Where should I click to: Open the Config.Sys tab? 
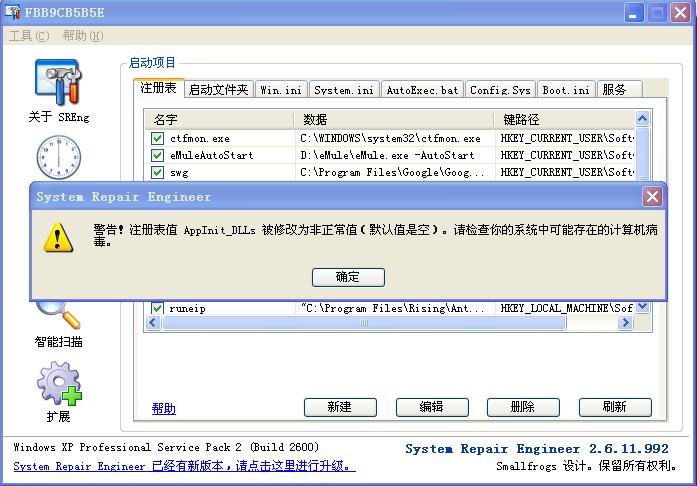point(501,89)
